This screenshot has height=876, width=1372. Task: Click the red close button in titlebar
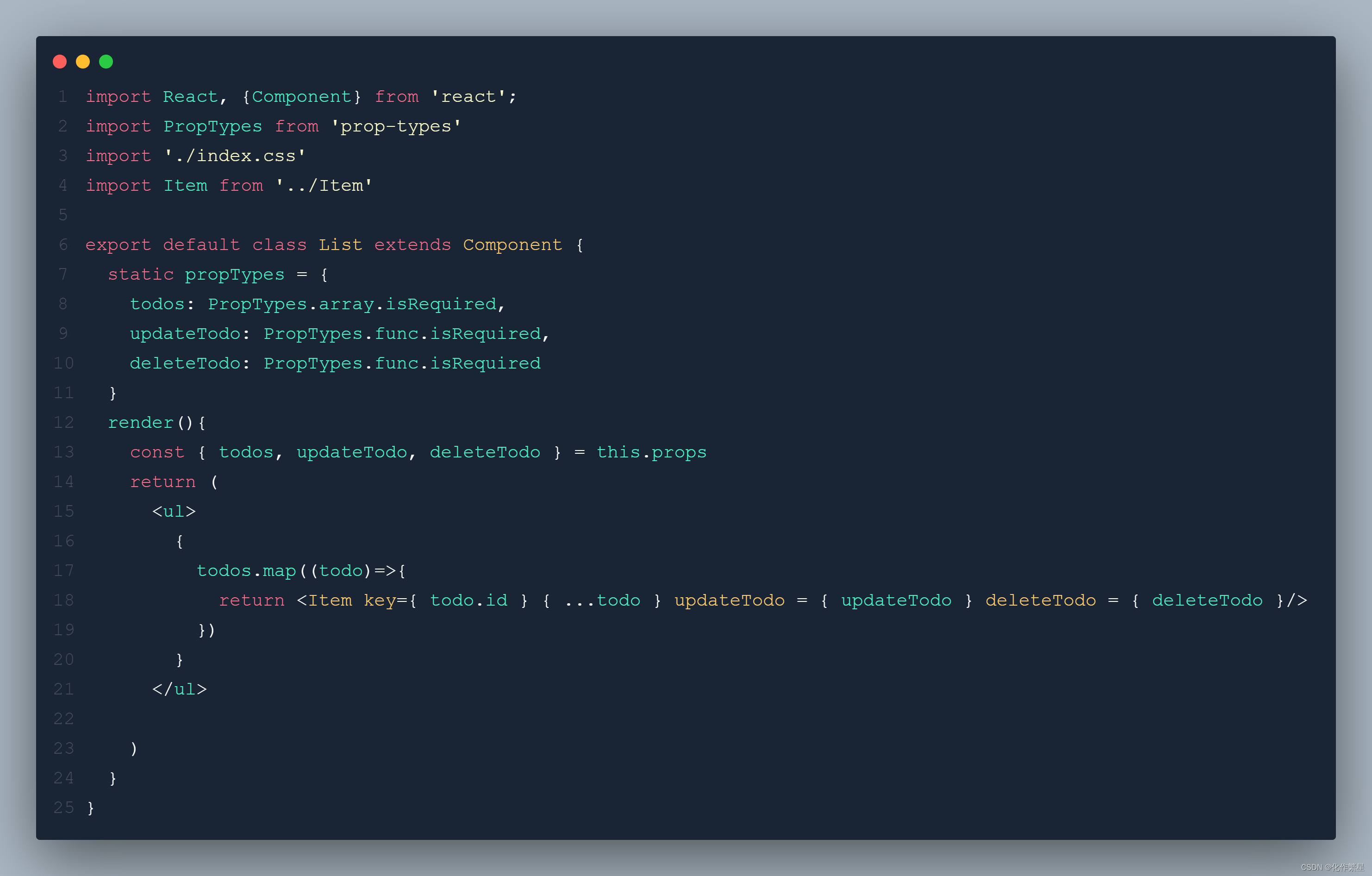tap(61, 62)
